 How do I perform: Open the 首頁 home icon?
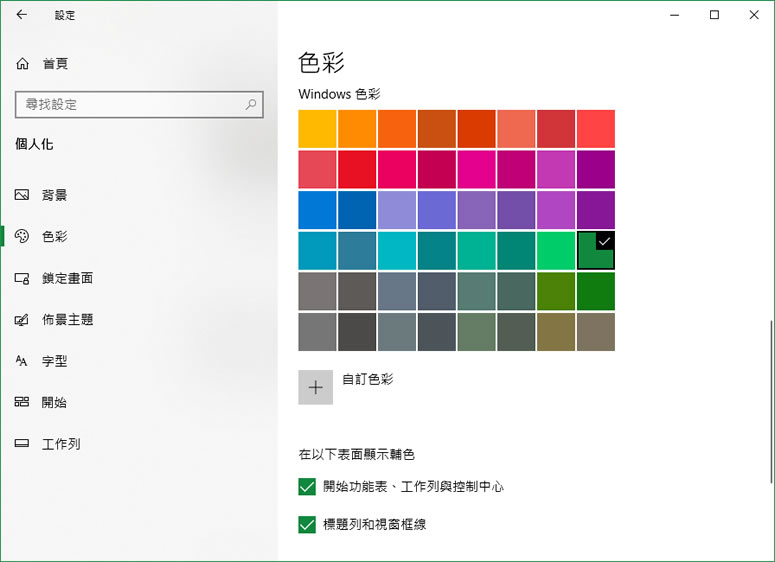[x=23, y=64]
